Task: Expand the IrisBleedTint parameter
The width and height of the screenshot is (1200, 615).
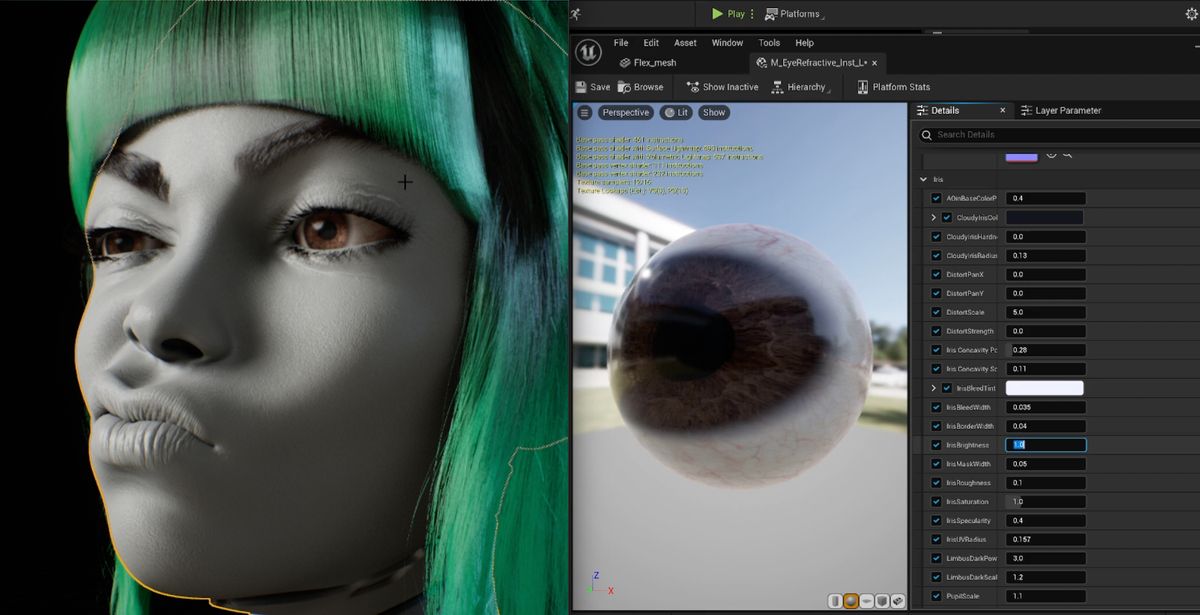Action: click(932, 387)
